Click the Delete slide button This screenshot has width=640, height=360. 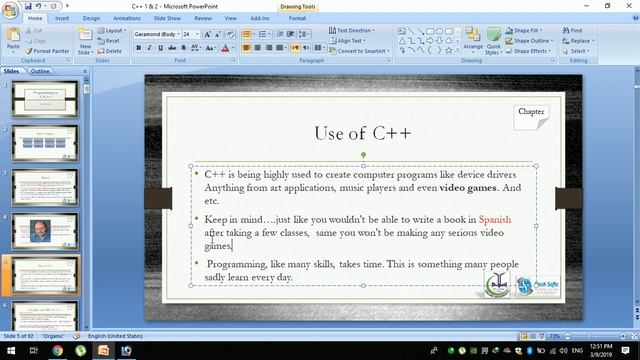pos(109,51)
